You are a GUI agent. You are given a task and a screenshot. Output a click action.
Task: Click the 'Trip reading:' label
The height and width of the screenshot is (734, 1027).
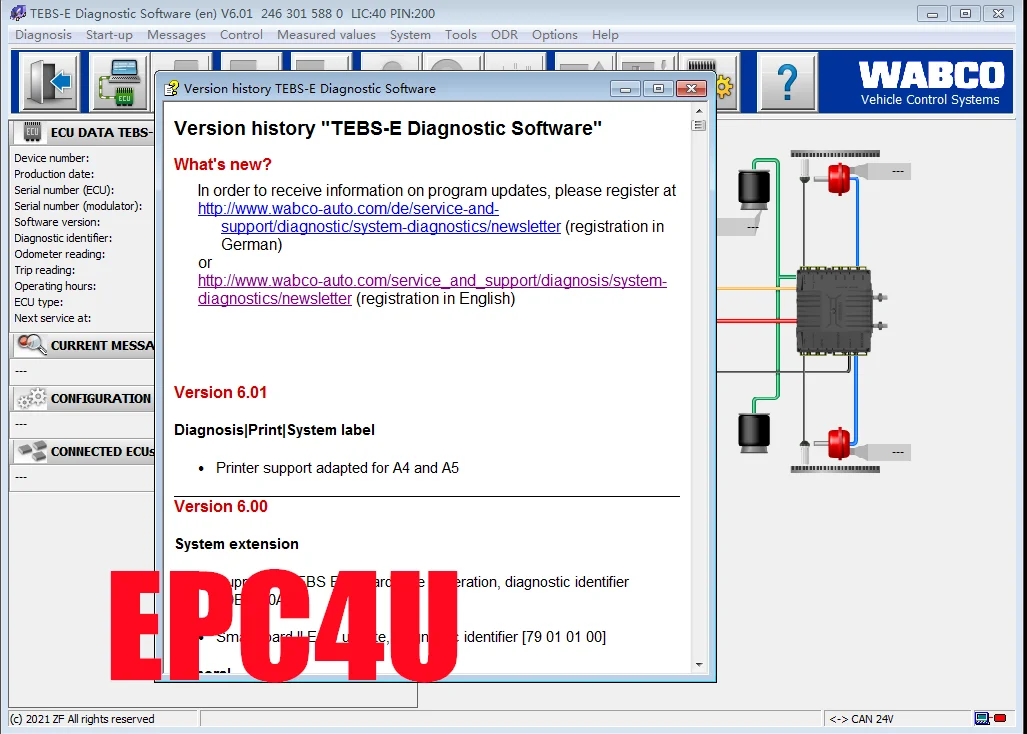[x=45, y=270]
